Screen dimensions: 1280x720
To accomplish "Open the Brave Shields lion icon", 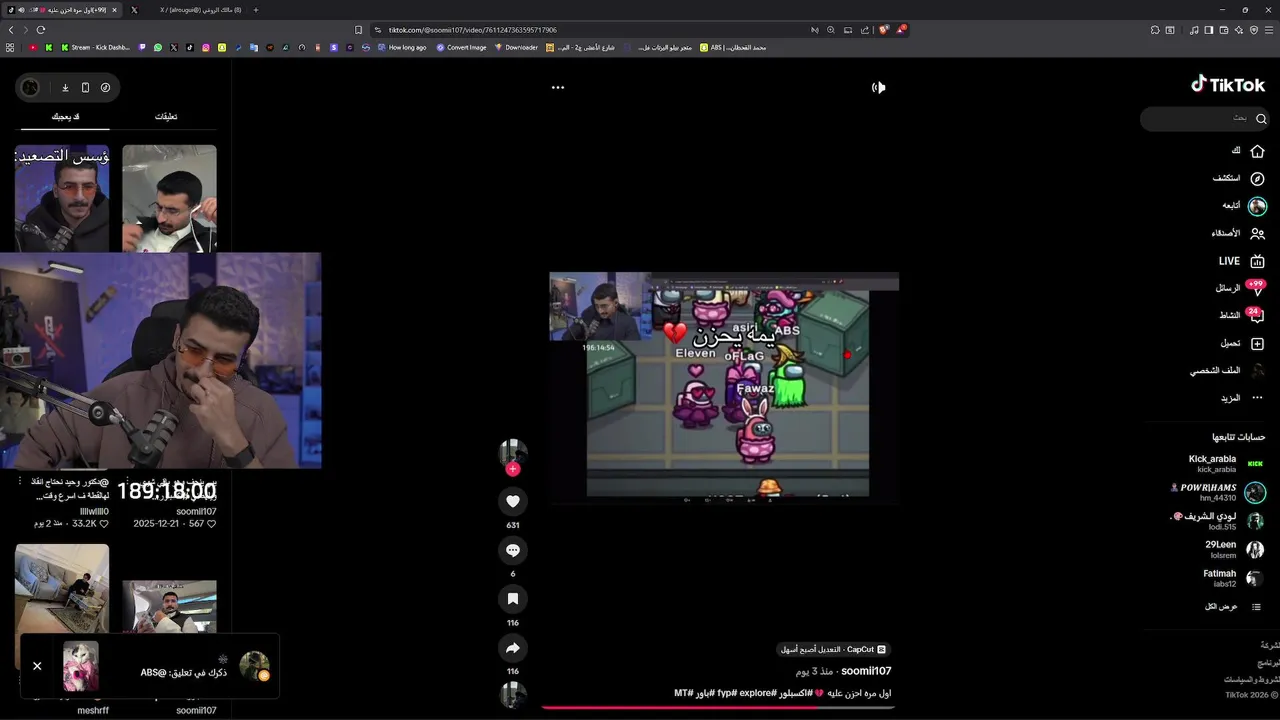I will 883,30.
